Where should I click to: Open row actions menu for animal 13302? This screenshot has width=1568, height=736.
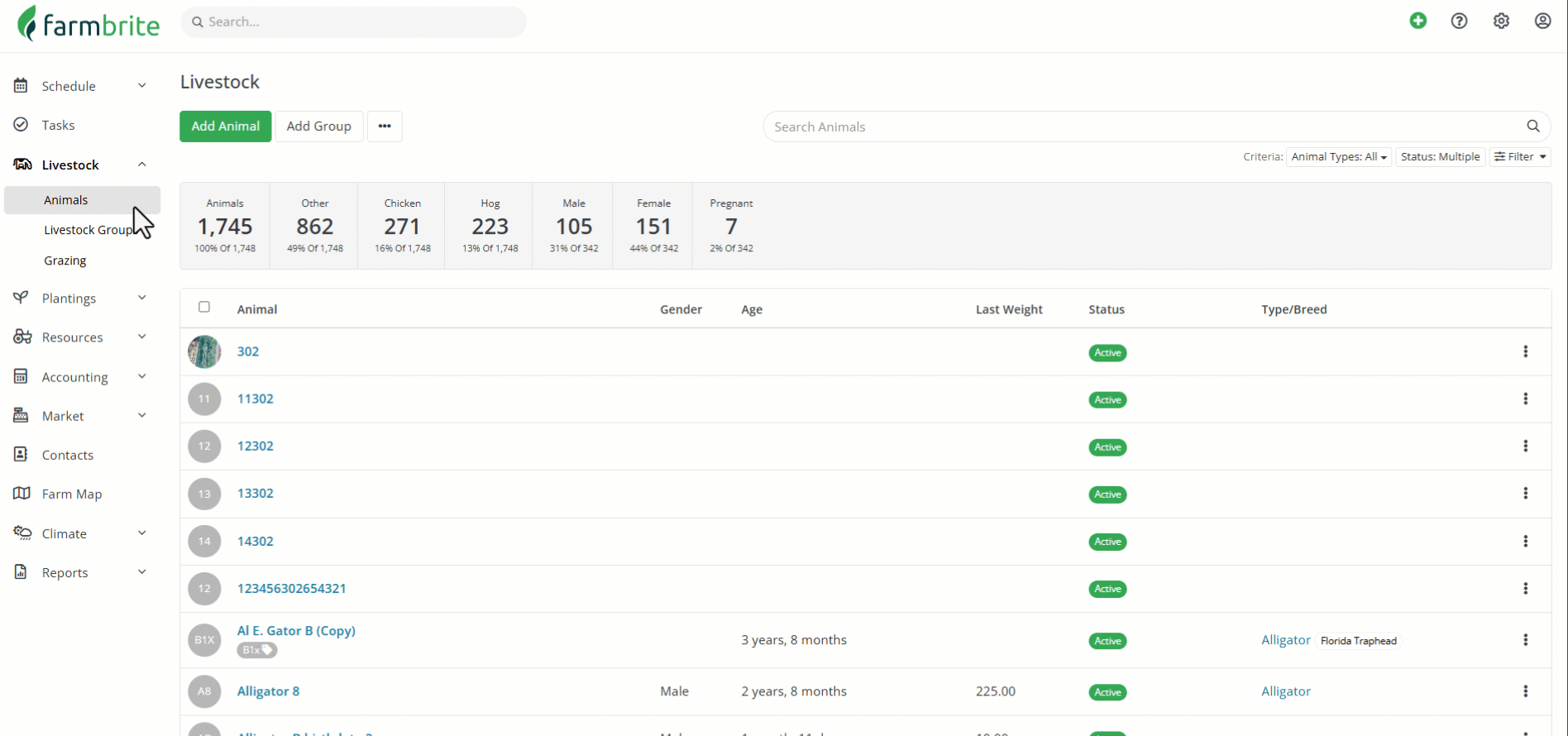(1526, 493)
